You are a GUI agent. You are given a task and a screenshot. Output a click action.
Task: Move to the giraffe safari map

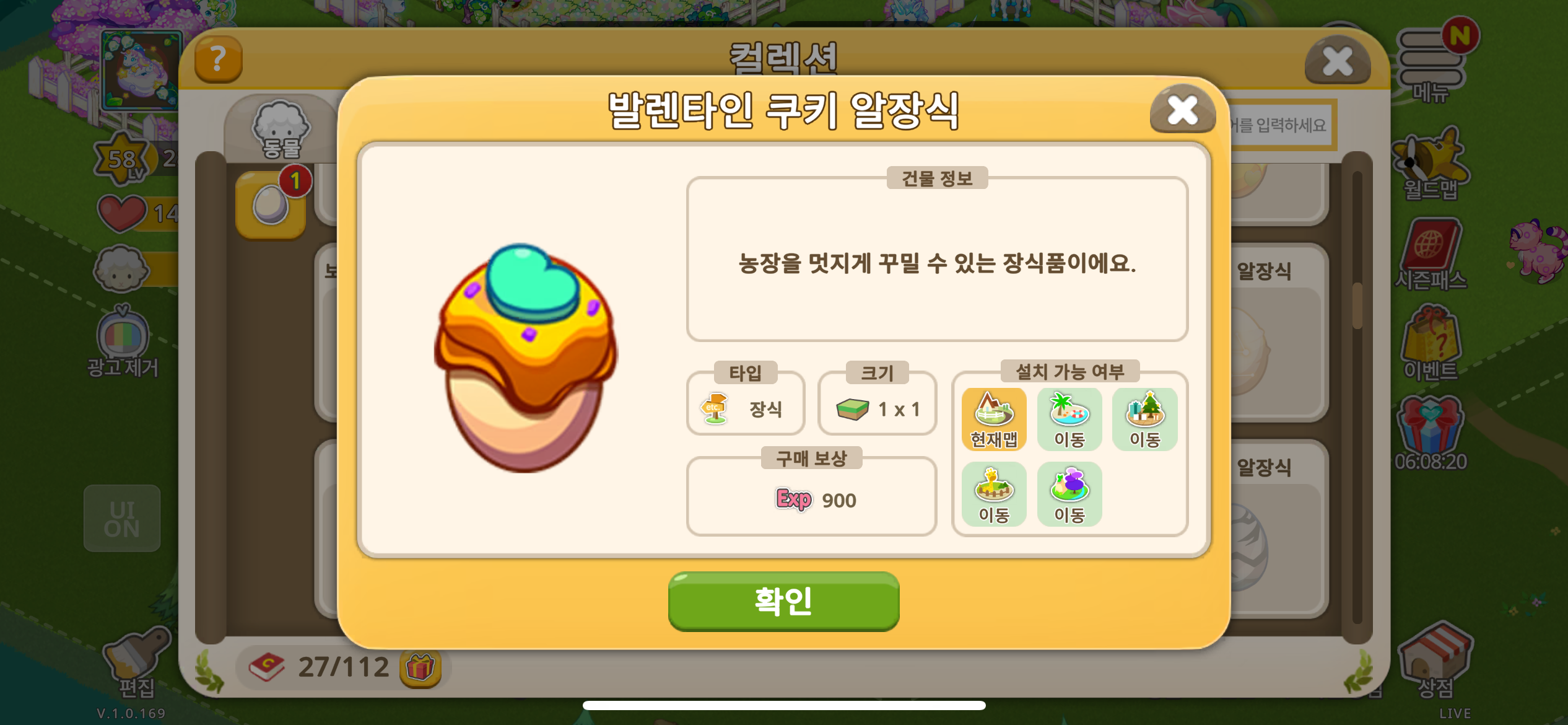tap(994, 494)
